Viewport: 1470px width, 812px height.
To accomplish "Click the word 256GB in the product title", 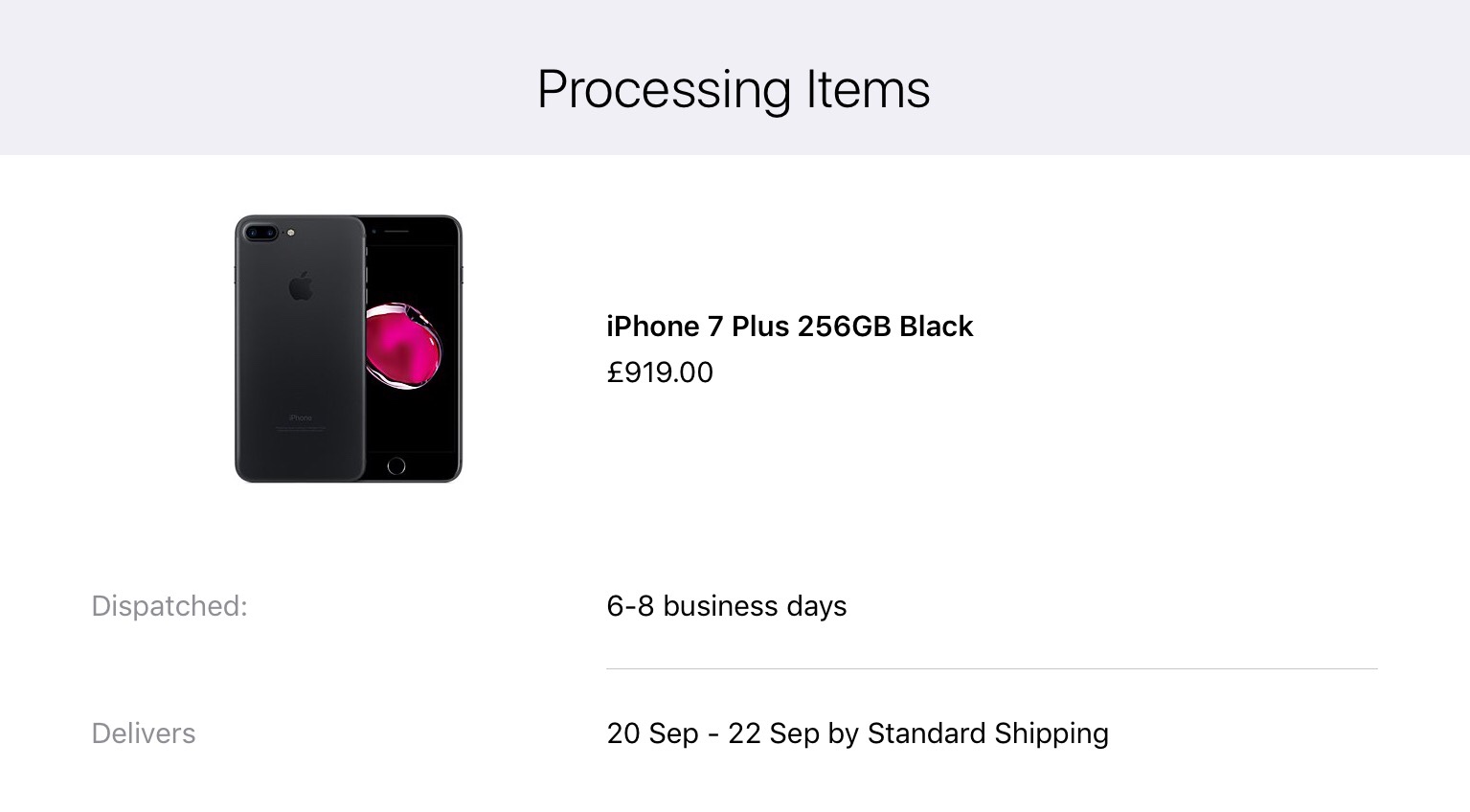I will (844, 327).
